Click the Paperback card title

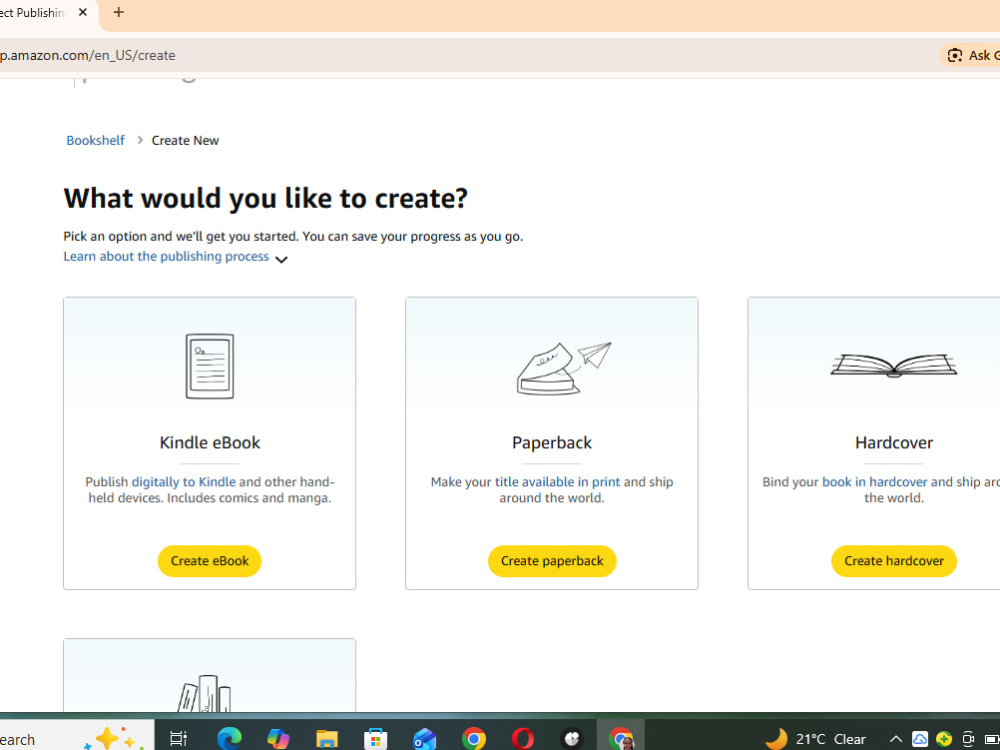click(x=552, y=443)
